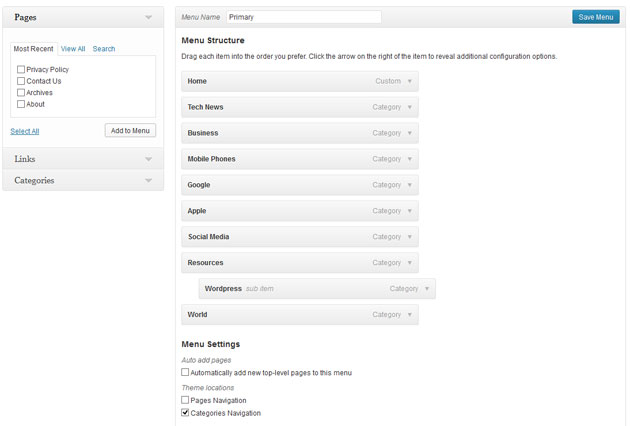The image size is (630, 426).
Task: Check the Archives page checkbox
Action: [21, 92]
